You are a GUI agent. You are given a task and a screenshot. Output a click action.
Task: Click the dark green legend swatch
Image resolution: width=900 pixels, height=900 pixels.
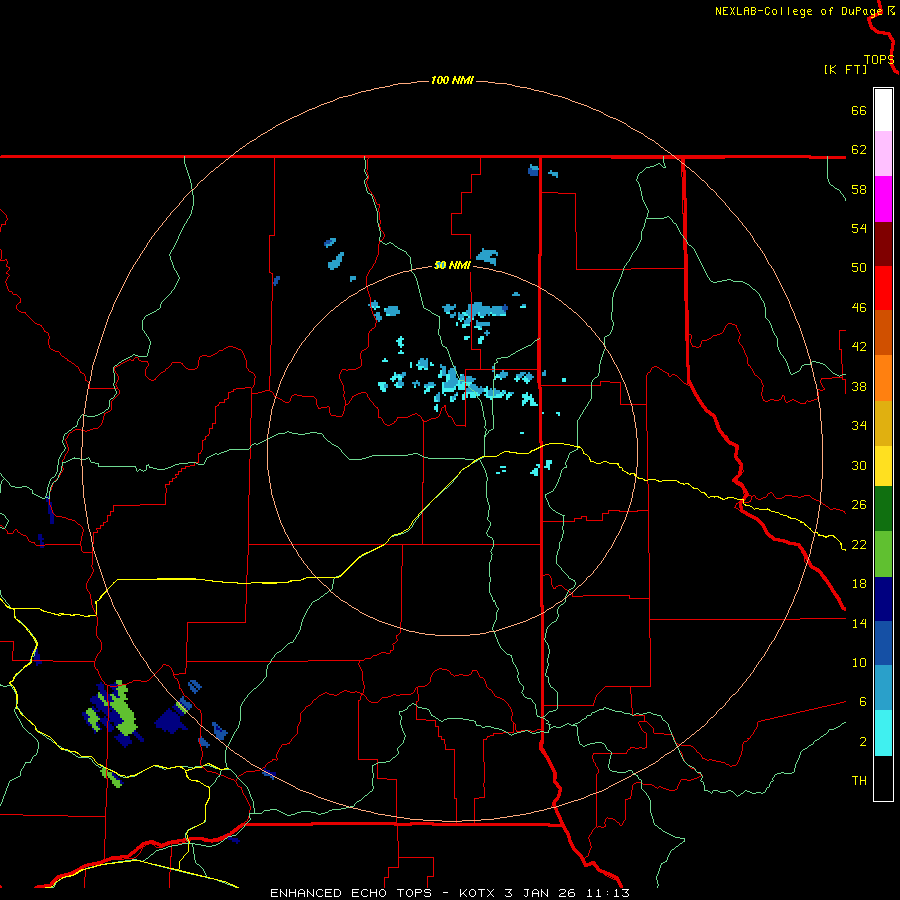[883, 509]
